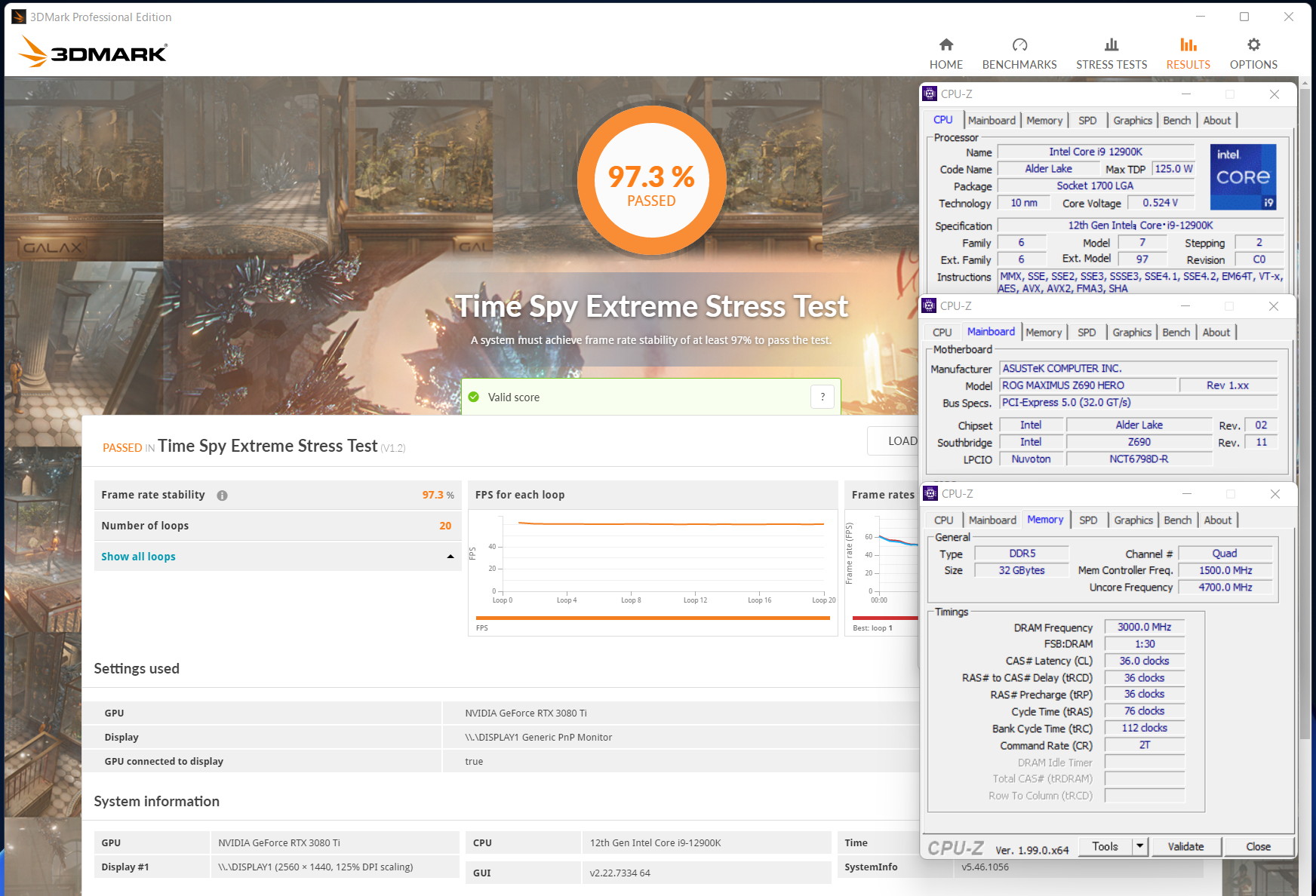Click the Valid score label
Screen dimensions: 1316x896
click(514, 397)
